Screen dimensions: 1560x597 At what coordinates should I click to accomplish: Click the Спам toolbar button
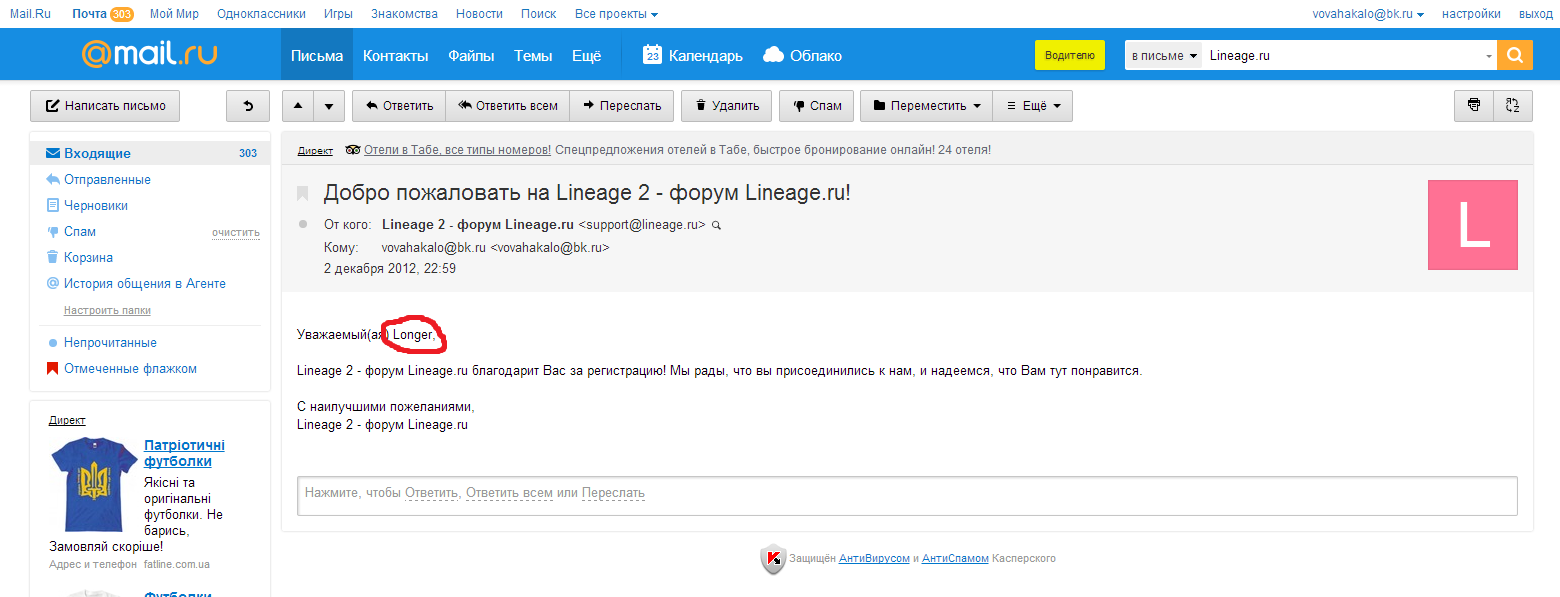(817, 106)
